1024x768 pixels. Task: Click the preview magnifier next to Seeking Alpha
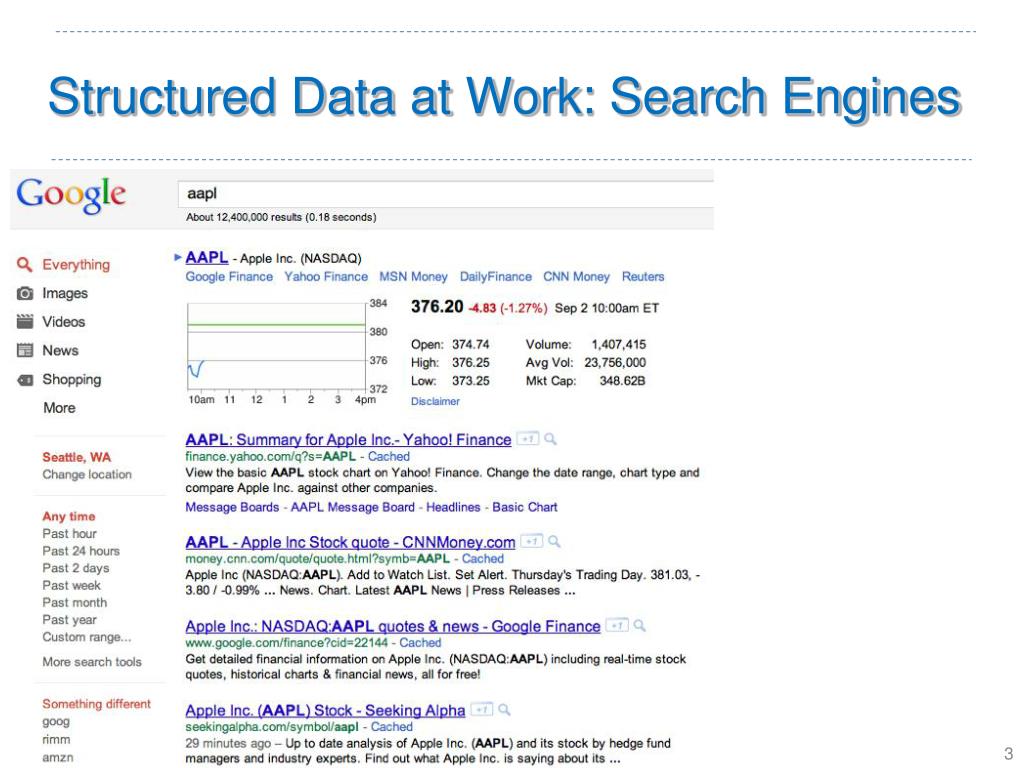tap(504, 709)
